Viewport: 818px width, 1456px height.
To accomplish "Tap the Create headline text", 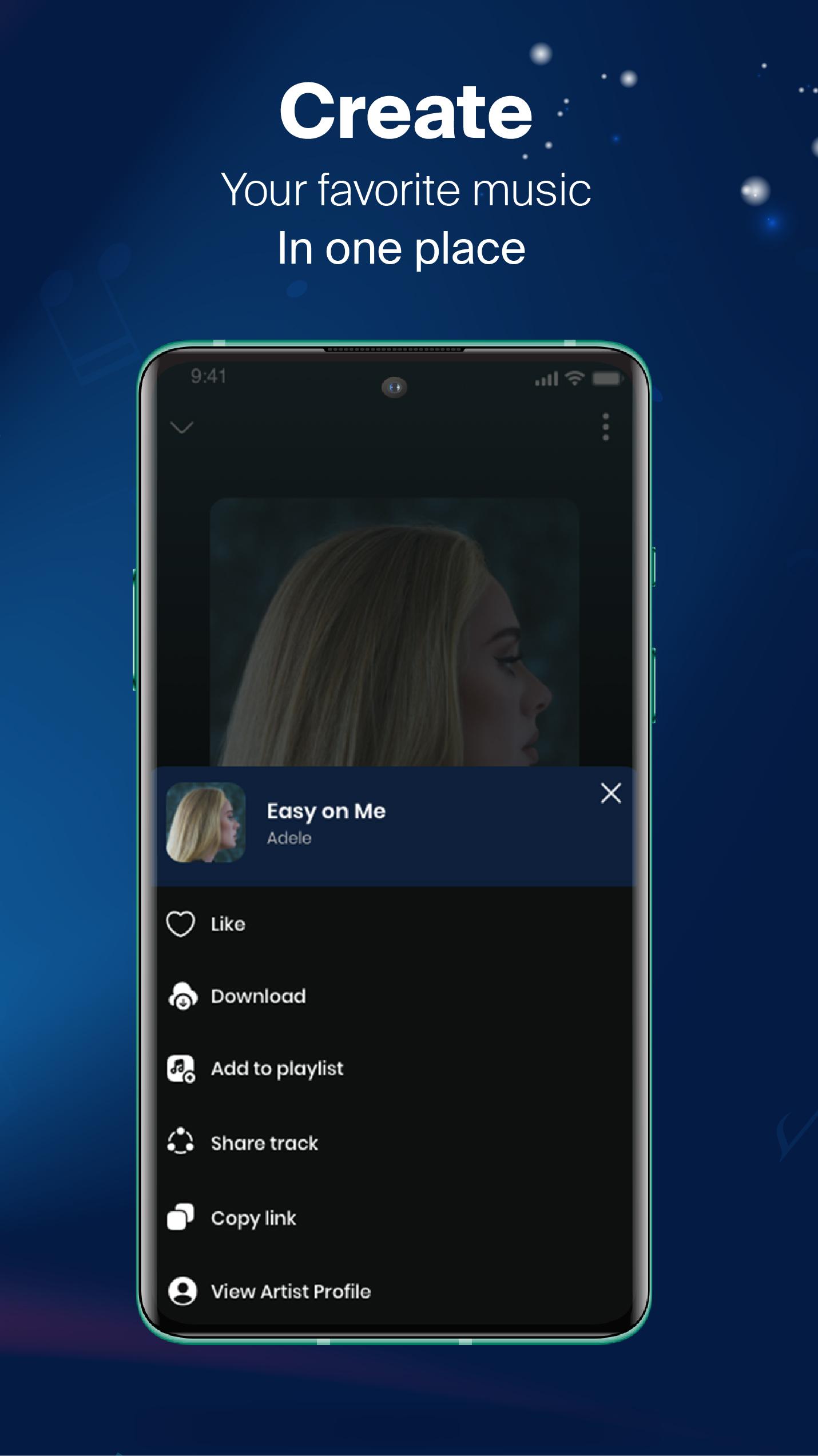I will tap(406, 110).
